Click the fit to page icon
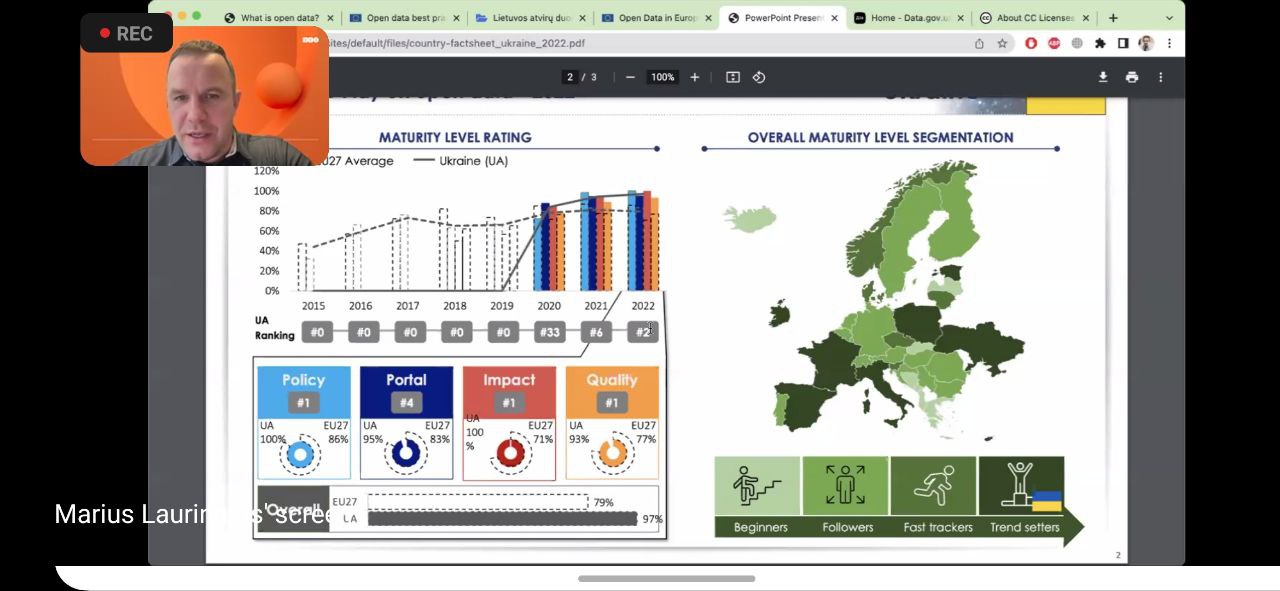1280x591 pixels. (x=733, y=77)
